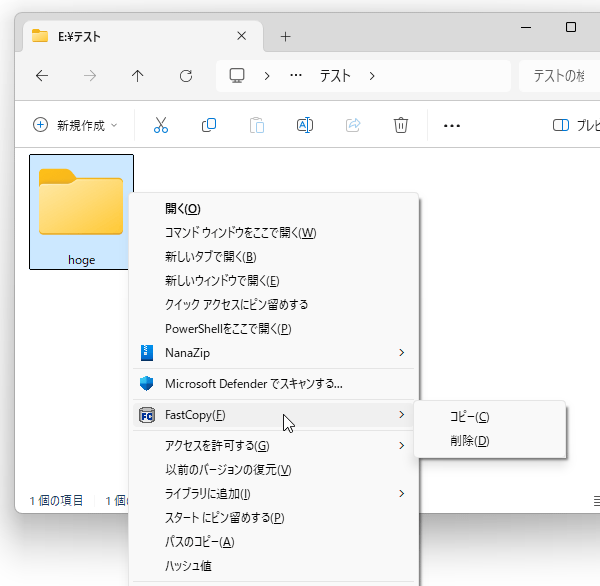Expand chevron after テスト breadcrumb
Screen dimensions: 600x586
372,76
